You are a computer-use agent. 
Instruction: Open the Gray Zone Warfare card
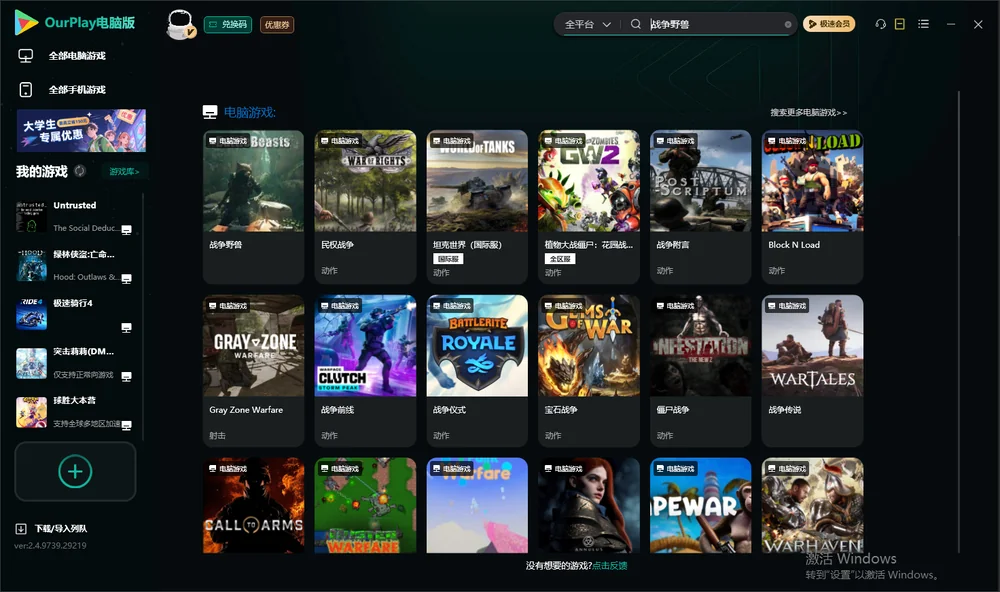[x=254, y=371]
